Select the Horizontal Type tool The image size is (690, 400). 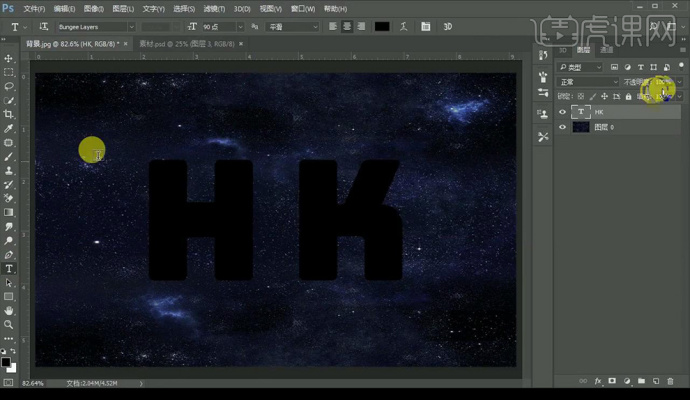click(9, 268)
